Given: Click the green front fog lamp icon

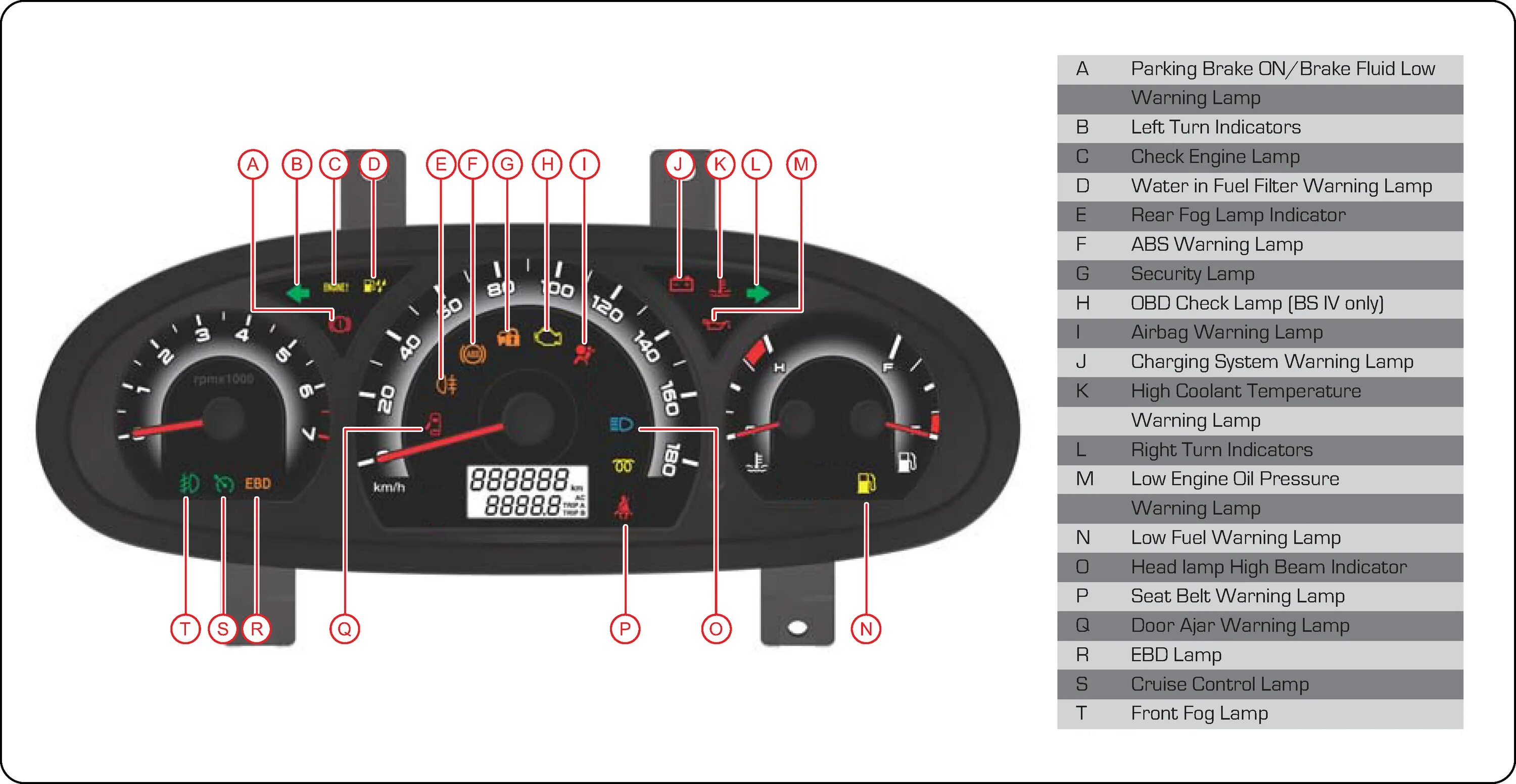Looking at the screenshot, I should [189, 483].
